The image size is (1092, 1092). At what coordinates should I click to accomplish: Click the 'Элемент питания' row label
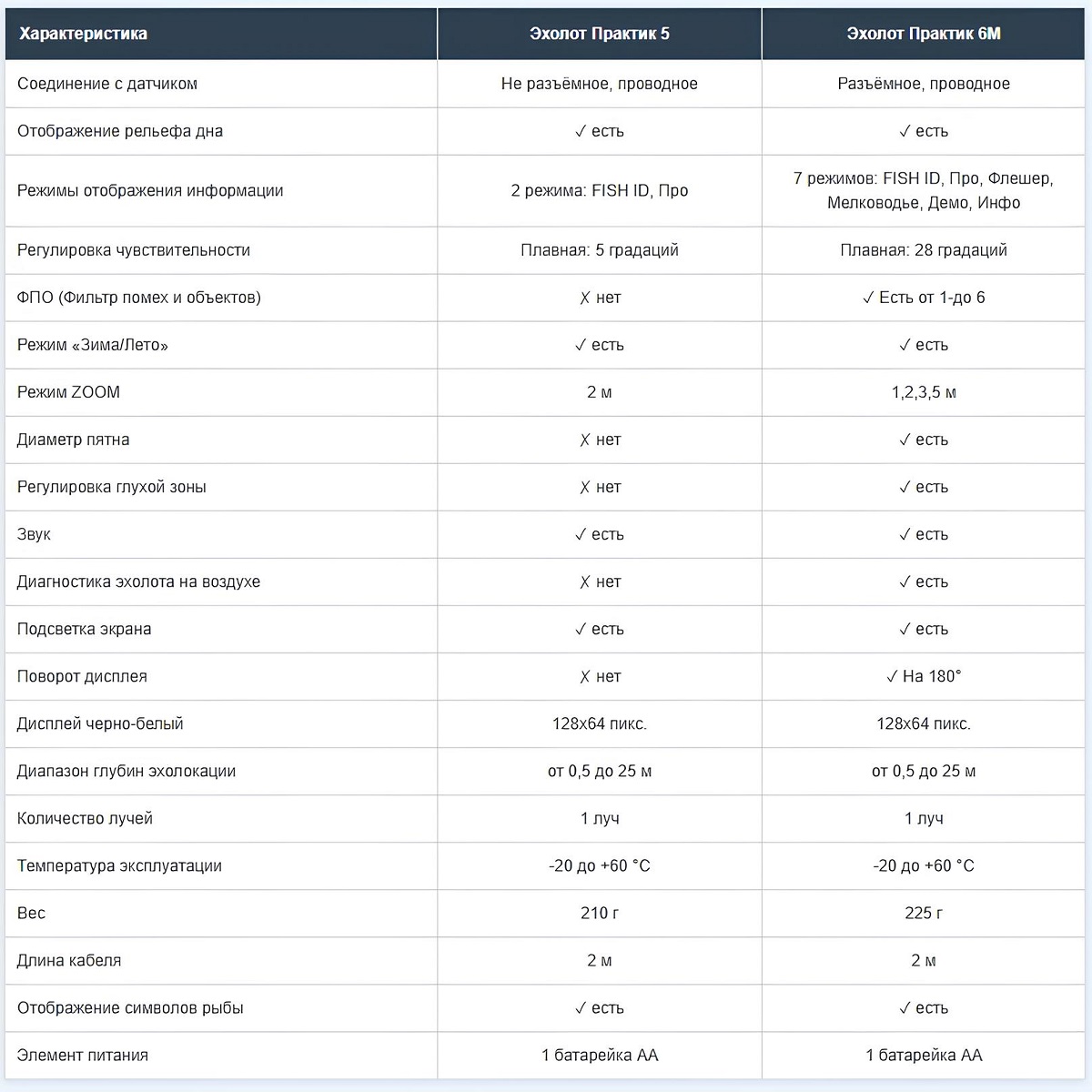82,1055
